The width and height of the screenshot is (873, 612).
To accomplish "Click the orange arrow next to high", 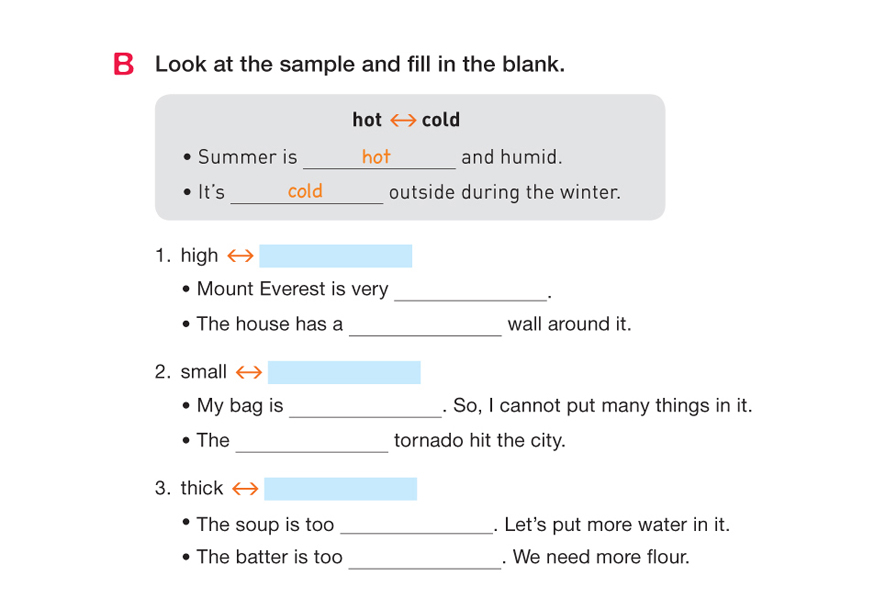I will point(240,256).
